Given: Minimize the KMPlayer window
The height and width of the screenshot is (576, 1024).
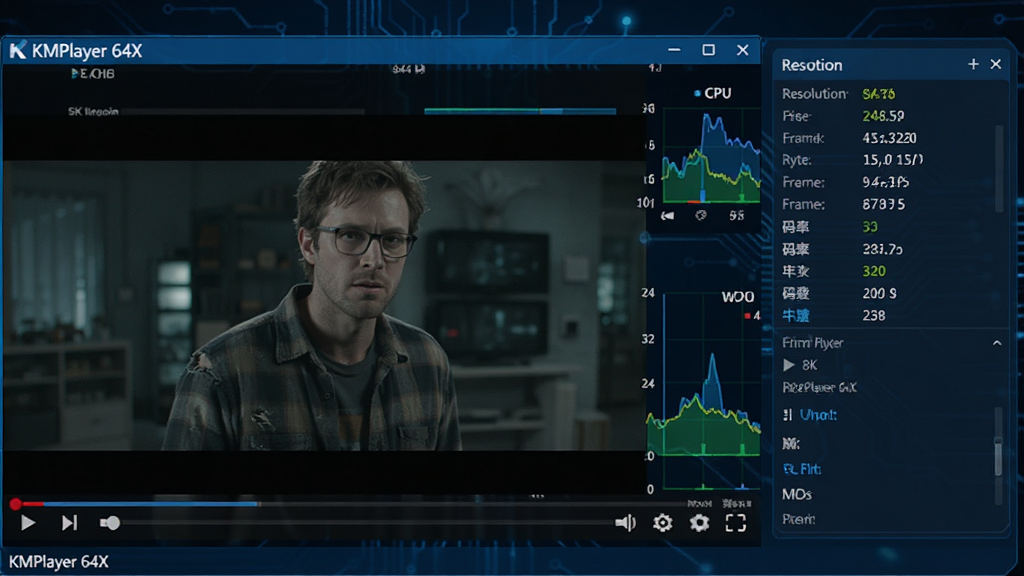Looking at the screenshot, I should (675, 50).
